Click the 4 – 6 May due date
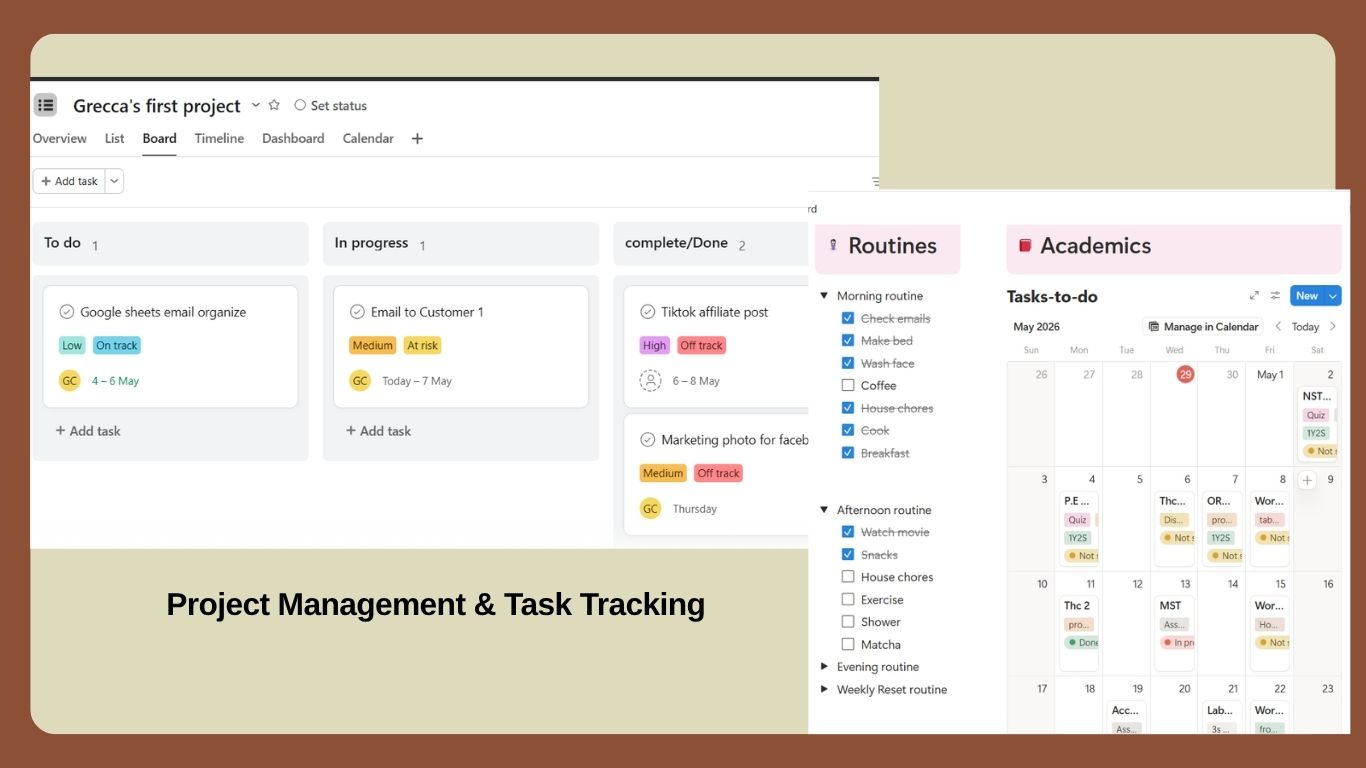This screenshot has height=768, width=1366. (115, 381)
